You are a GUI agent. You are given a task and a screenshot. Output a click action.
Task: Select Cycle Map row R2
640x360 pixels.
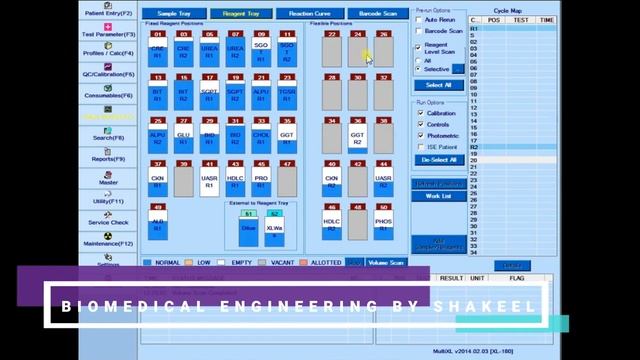pos(512,147)
